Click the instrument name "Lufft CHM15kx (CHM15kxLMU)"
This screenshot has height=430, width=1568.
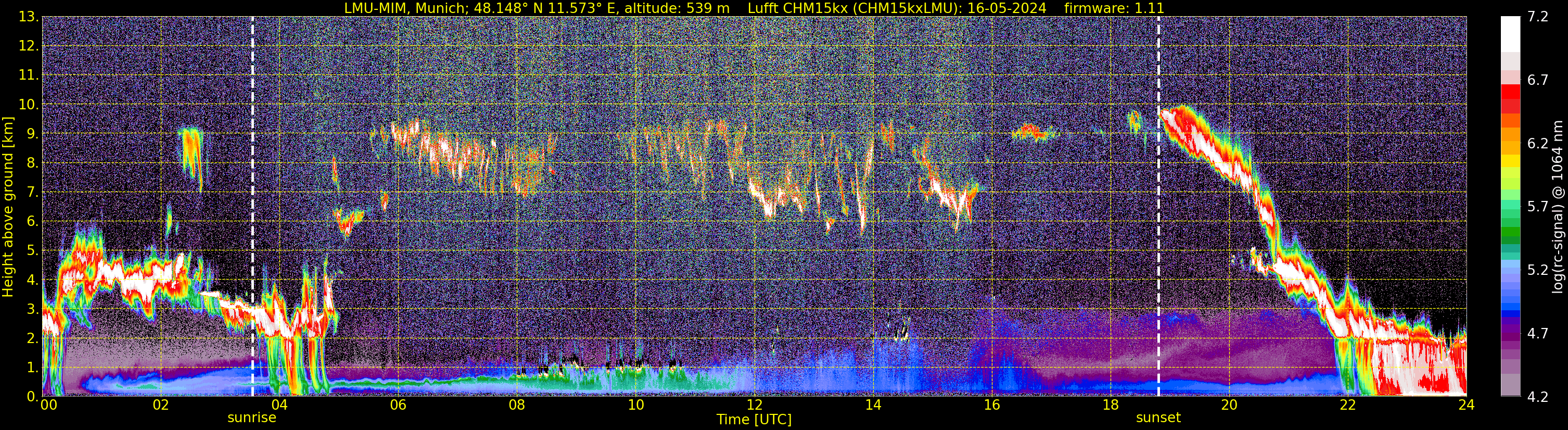(x=853, y=8)
